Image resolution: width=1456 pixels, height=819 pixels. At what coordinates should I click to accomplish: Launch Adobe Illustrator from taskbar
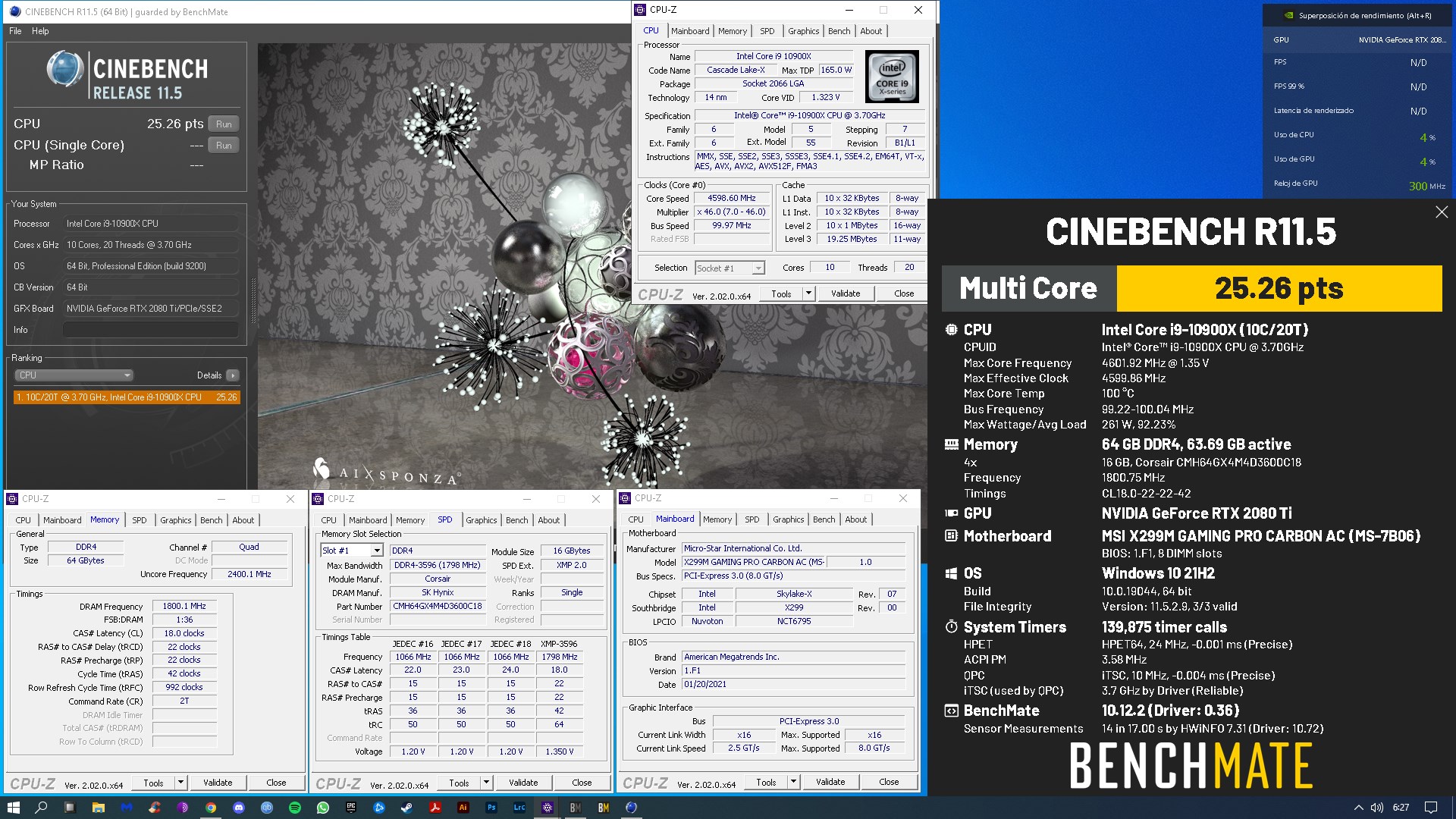click(463, 808)
